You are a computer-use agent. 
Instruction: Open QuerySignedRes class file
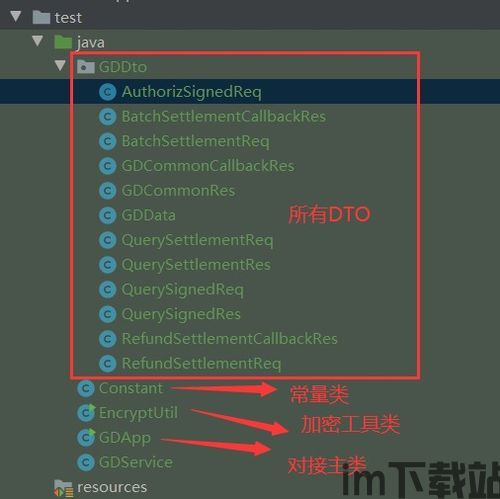pyautogui.click(x=181, y=314)
